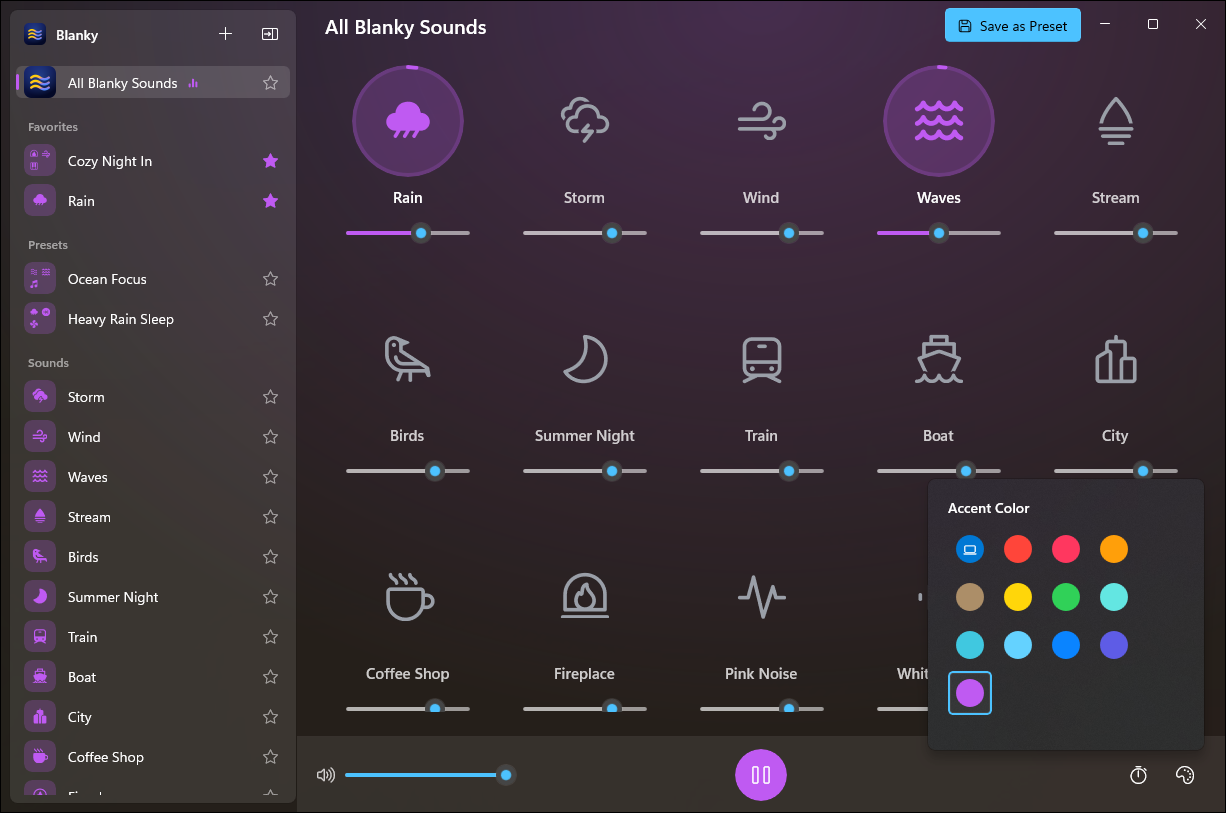Screen dimensions: 1226x813
Task: Favorite Storm in the sidebar
Action: (270, 397)
